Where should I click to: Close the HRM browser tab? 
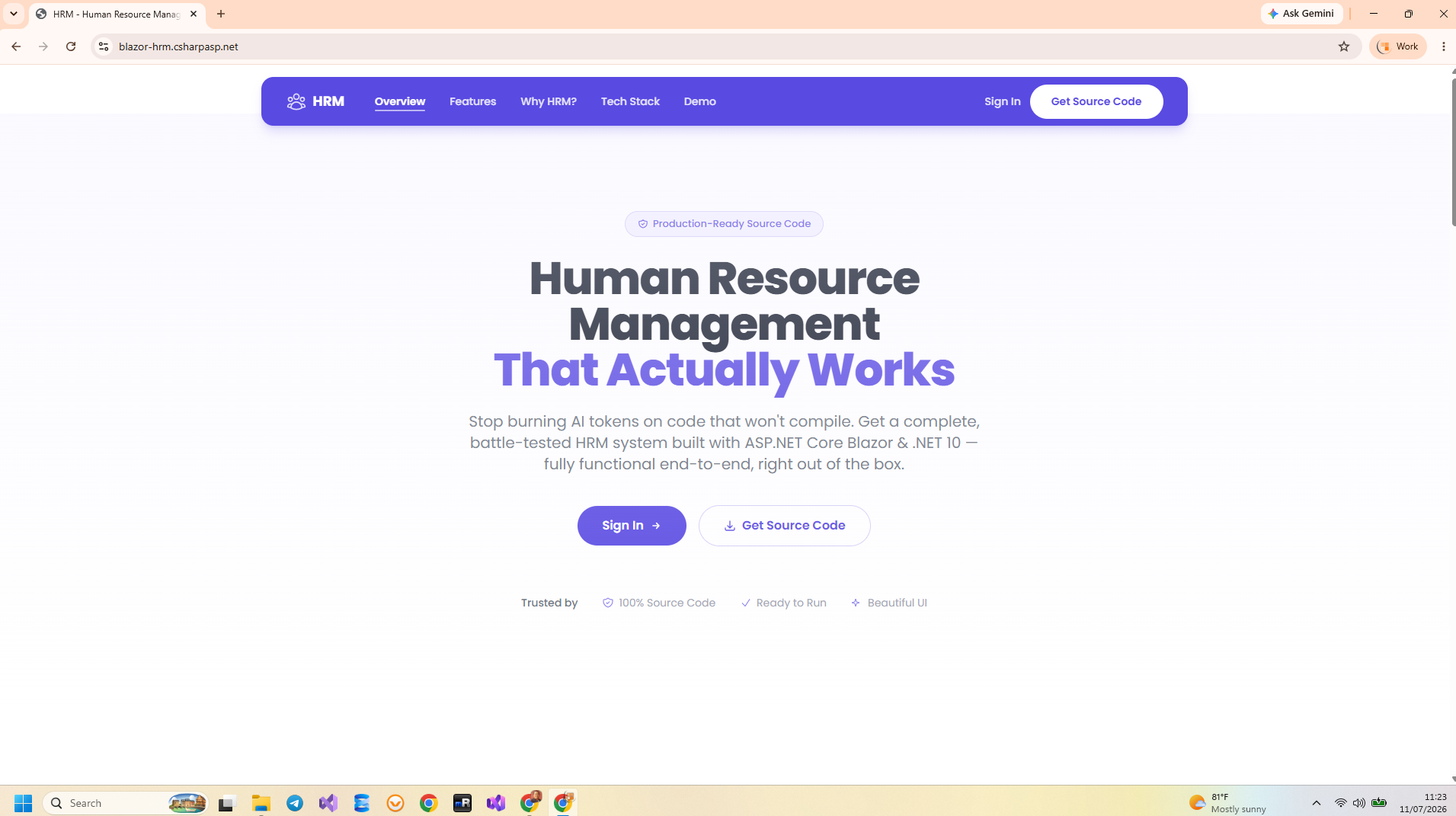click(194, 14)
